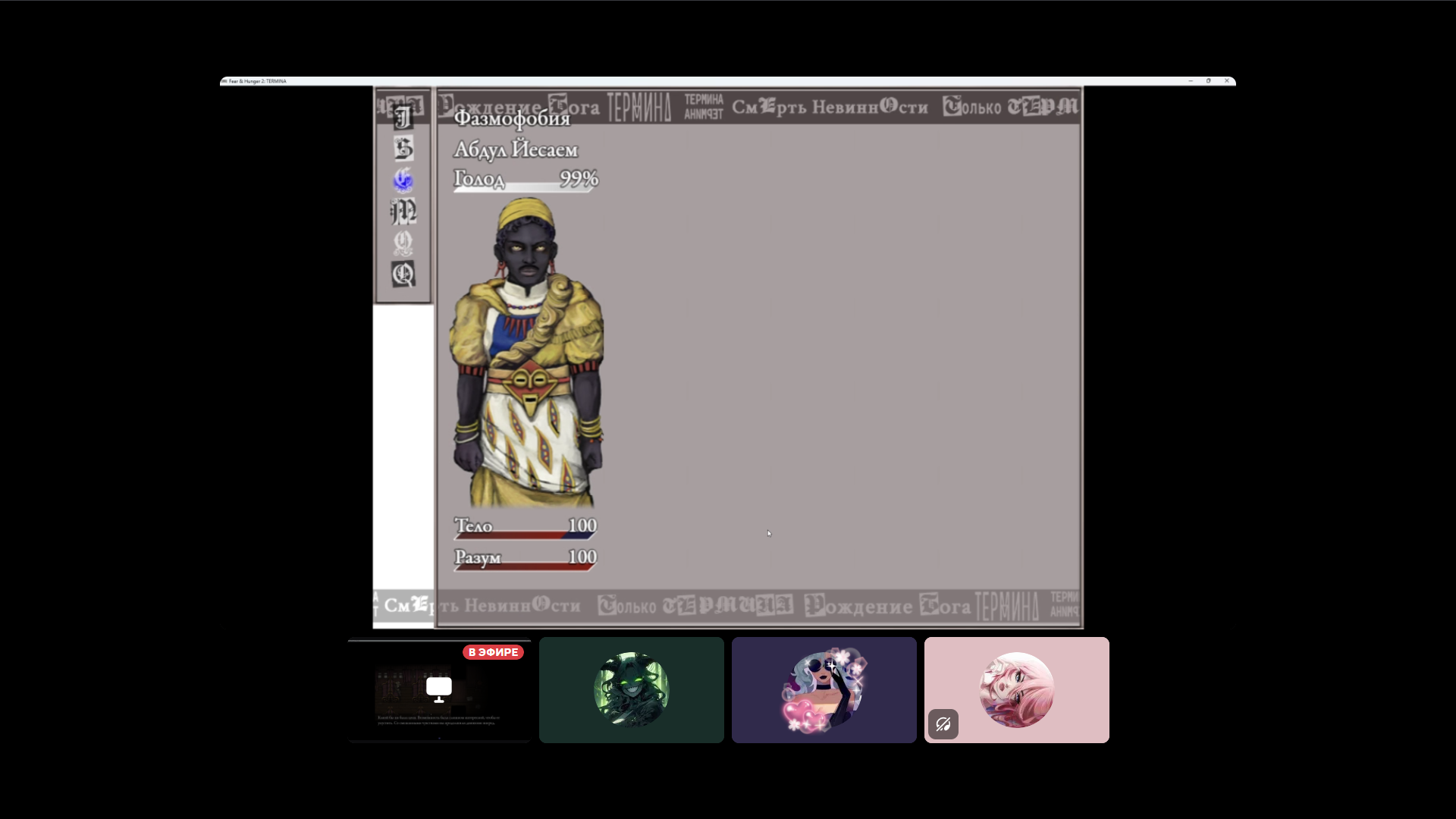Screen dimensions: 1456x819
Task: Click the Фазмофобия phobia label
Action: (512, 119)
